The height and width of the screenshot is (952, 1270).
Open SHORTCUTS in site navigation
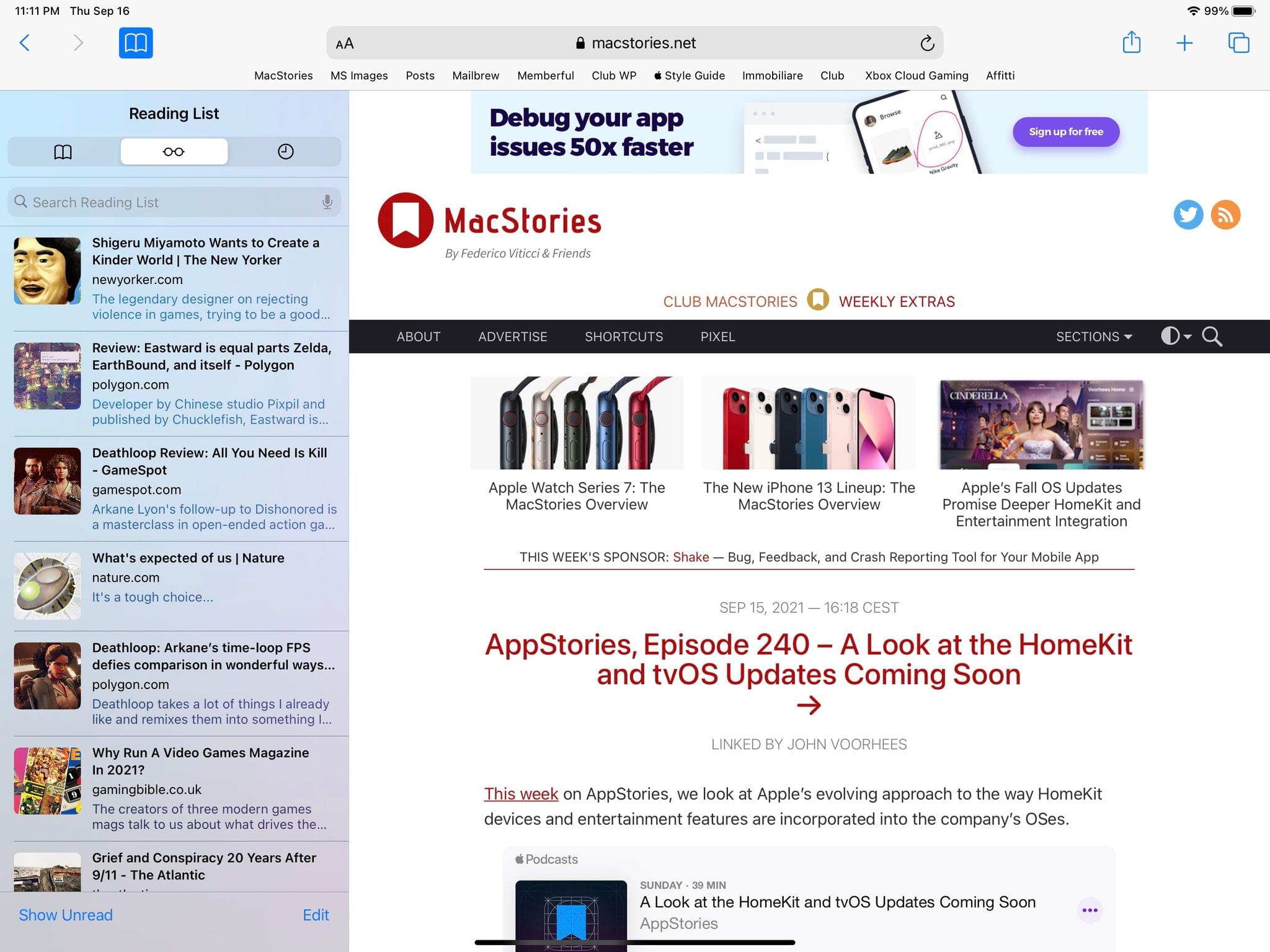[x=624, y=337]
